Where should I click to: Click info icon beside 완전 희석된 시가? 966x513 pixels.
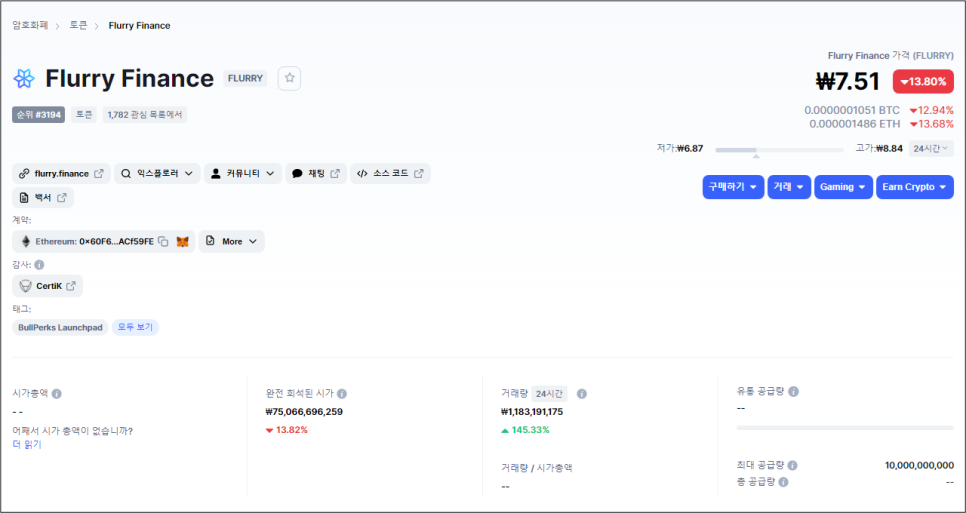click(x=342, y=394)
